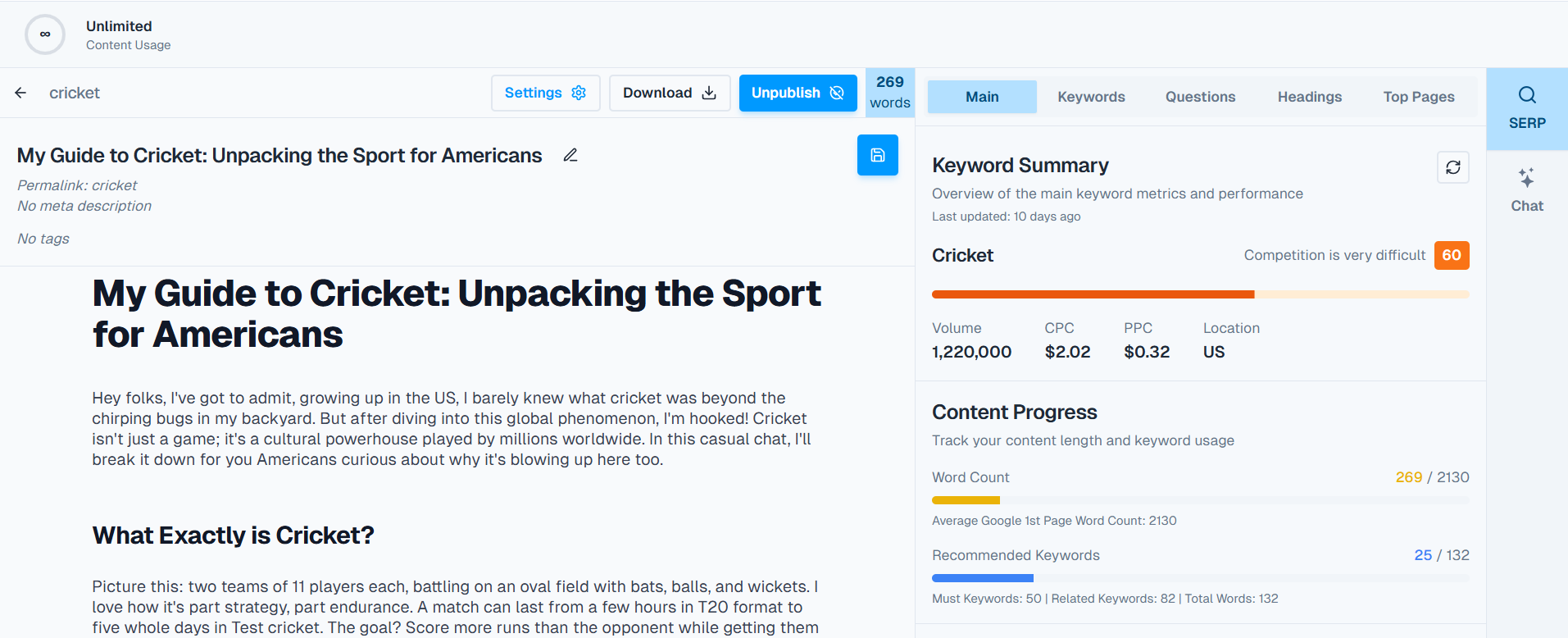1568x638 pixels.
Task: Open the Top Pages view
Action: 1418,96
